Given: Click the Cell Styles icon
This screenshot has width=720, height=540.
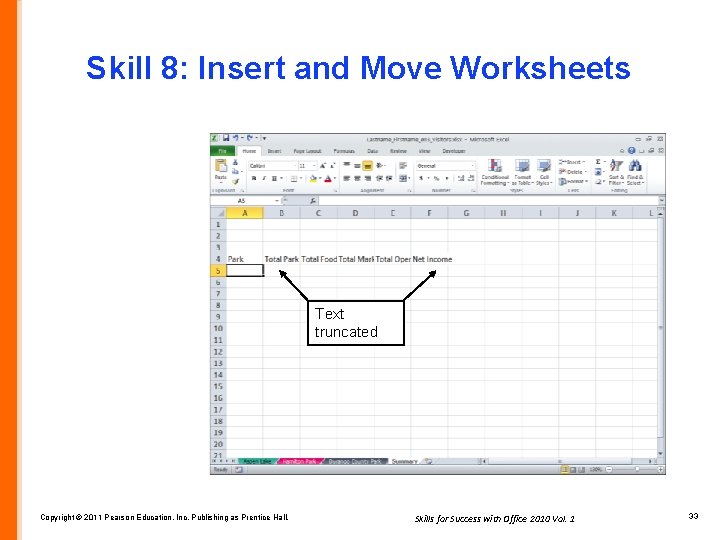Looking at the screenshot, I should coord(544,166).
